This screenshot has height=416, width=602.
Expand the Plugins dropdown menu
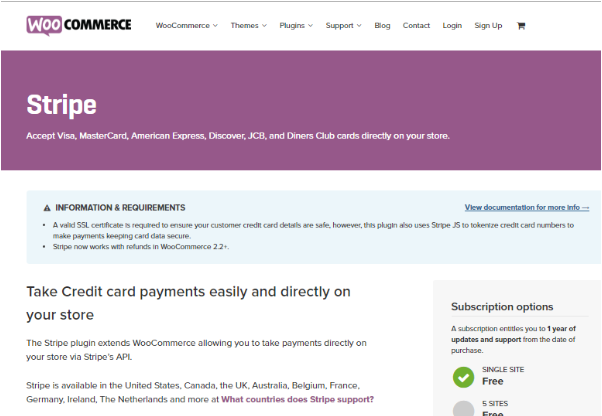[x=296, y=26]
